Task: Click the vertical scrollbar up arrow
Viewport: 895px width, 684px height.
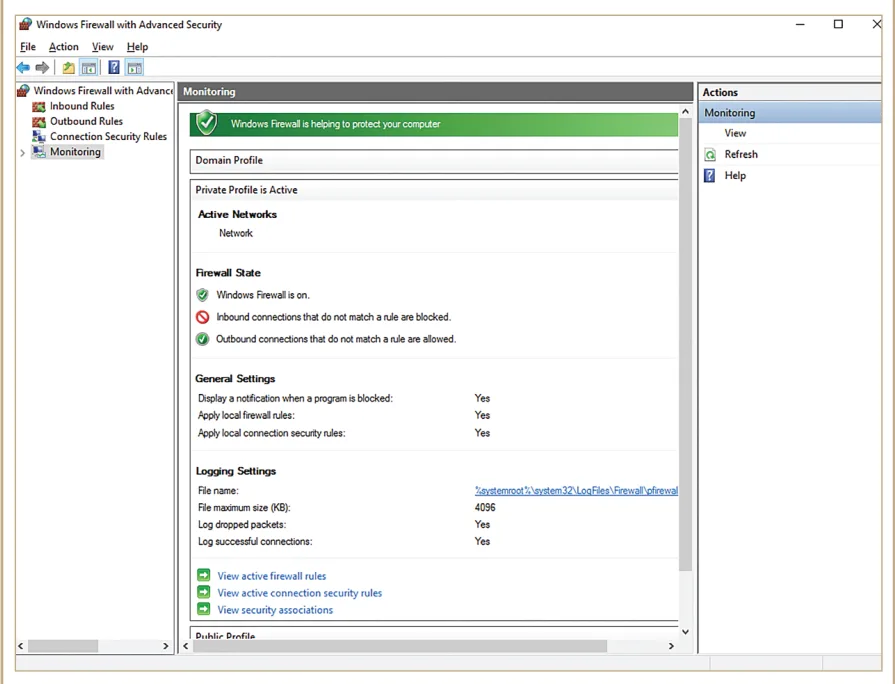Action: [686, 111]
